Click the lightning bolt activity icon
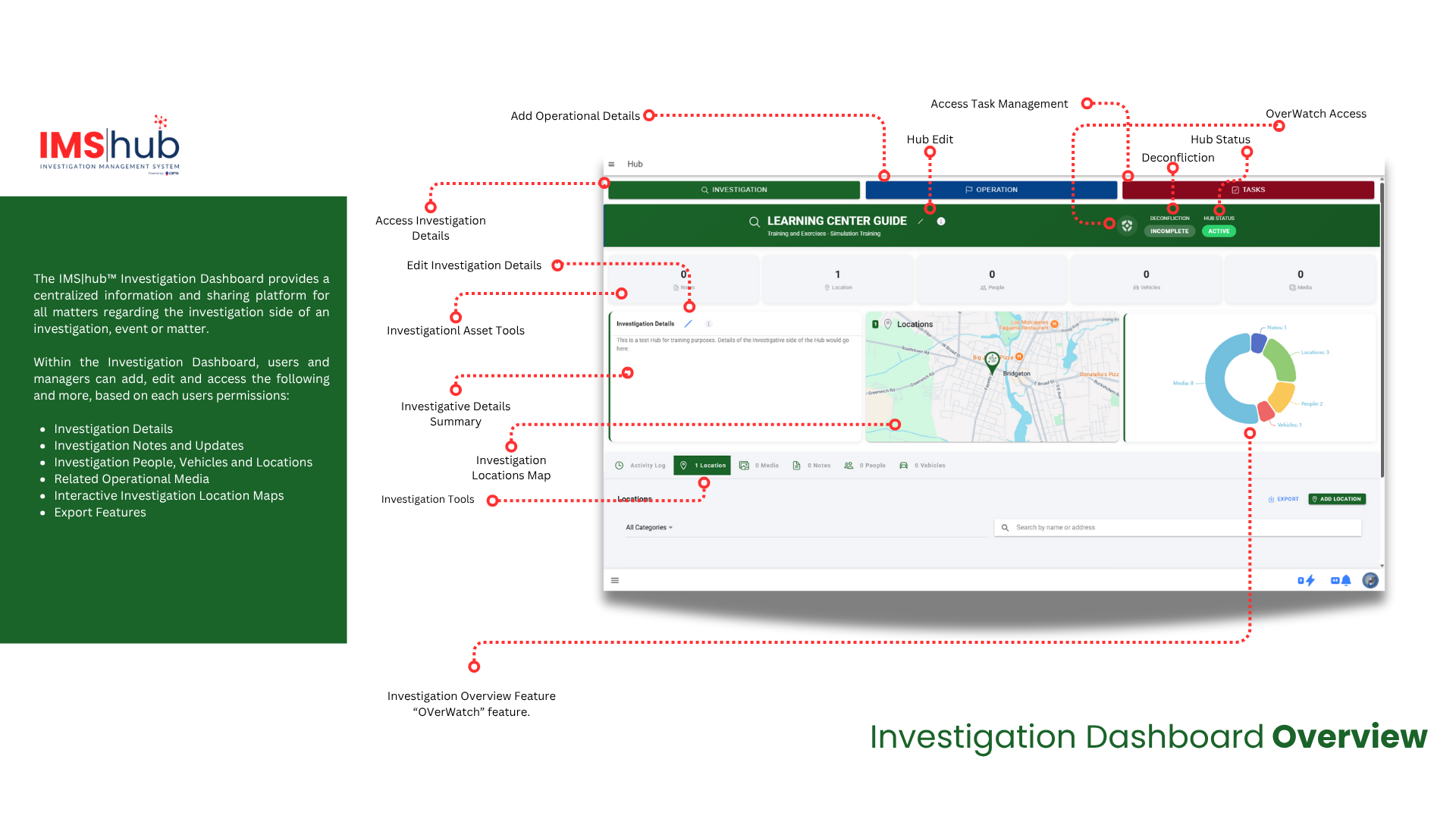The image size is (1456, 819). tap(1310, 580)
